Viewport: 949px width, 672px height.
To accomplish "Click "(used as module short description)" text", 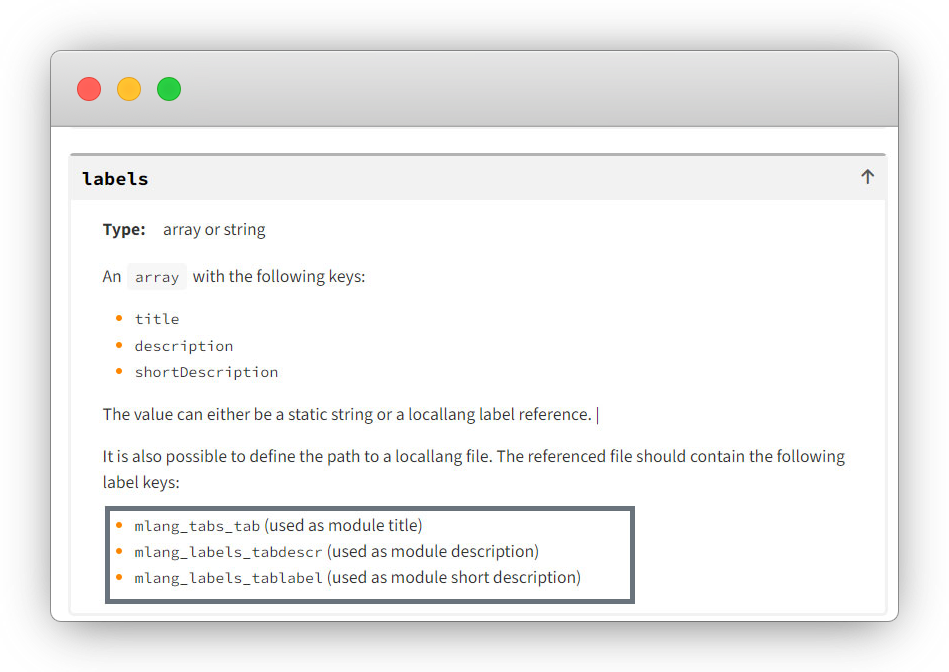I will pyautogui.click(x=454, y=577).
